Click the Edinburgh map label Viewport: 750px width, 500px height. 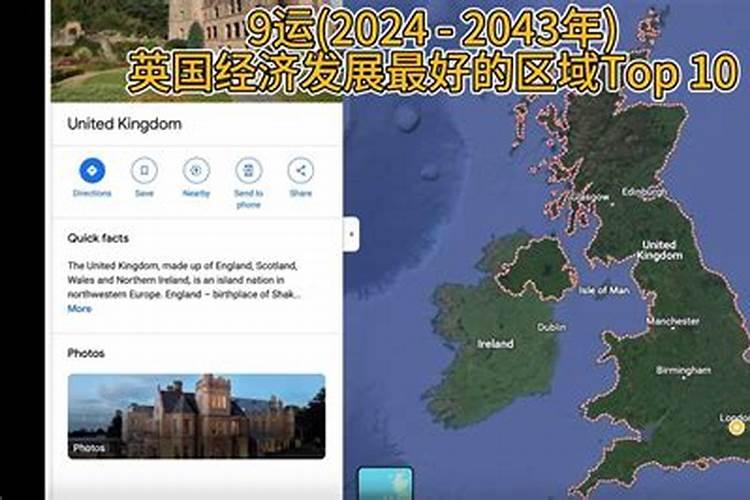click(644, 192)
